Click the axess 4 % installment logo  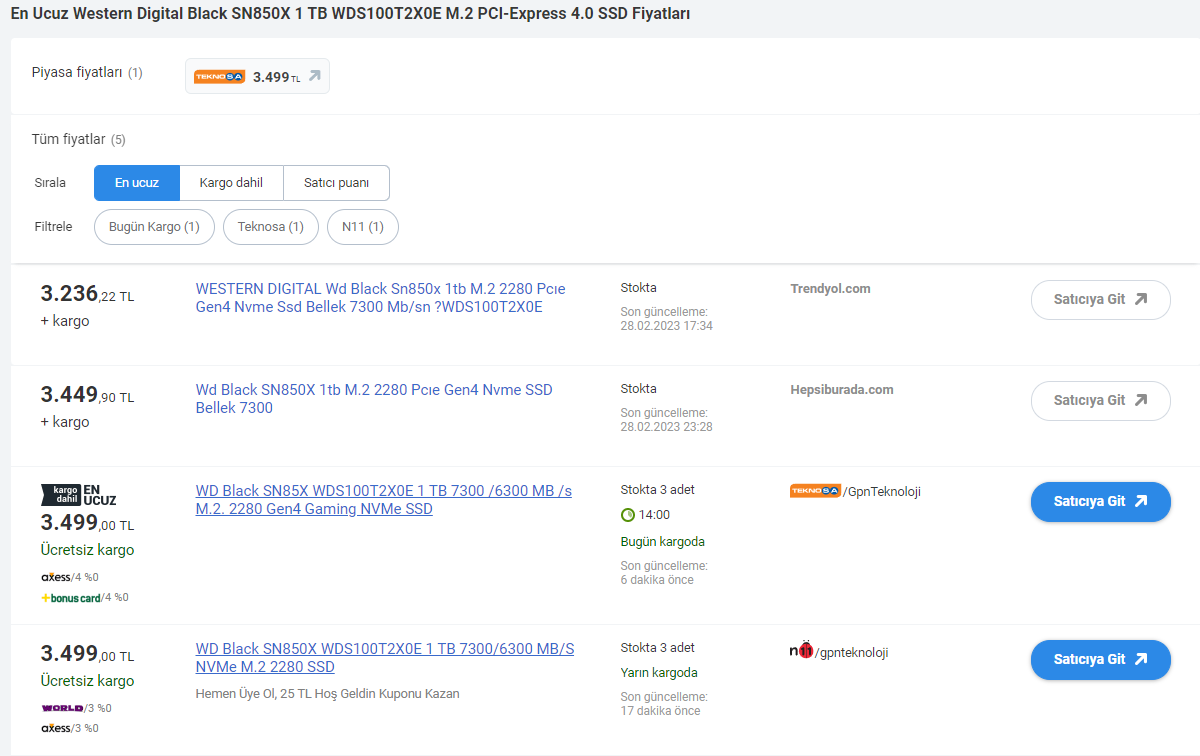click(56, 577)
